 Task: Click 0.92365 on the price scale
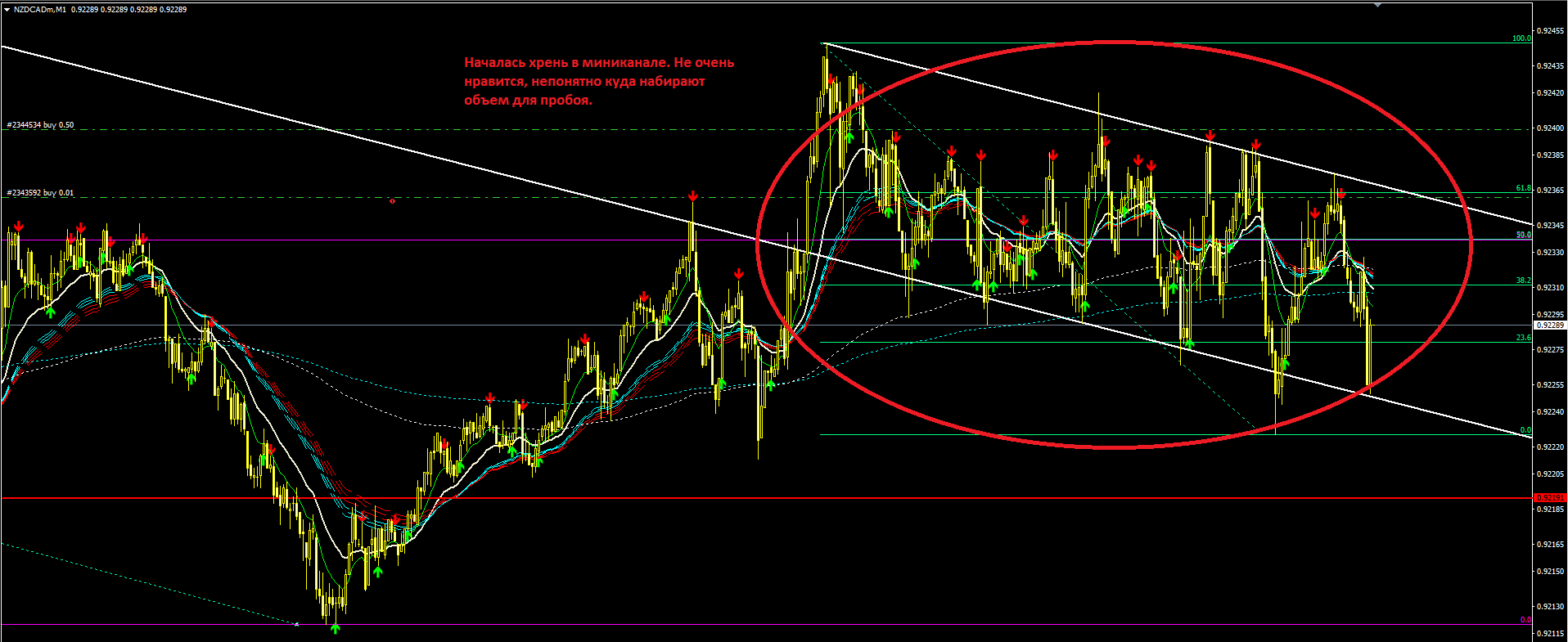pos(1551,191)
